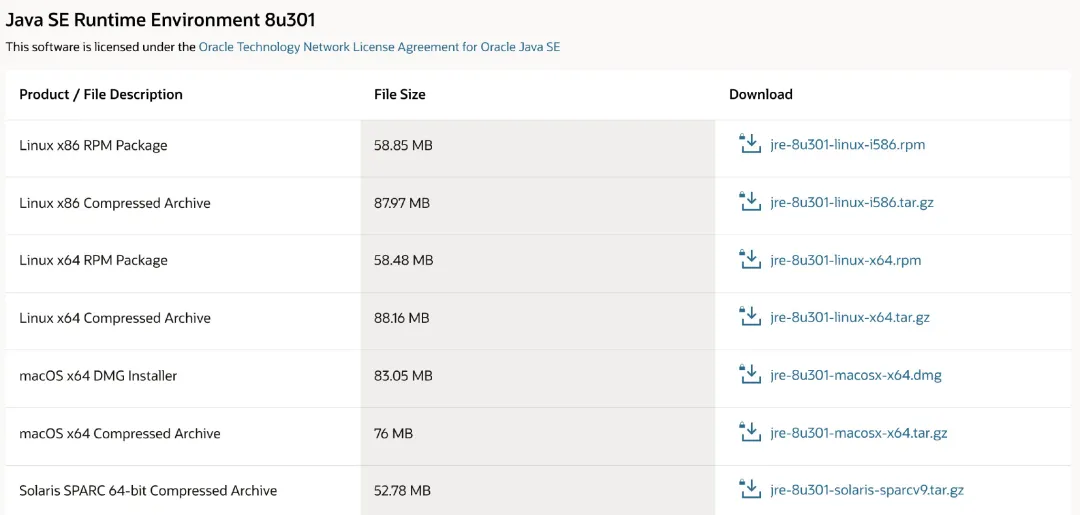Click the Product / File Description column header

[x=101, y=94]
